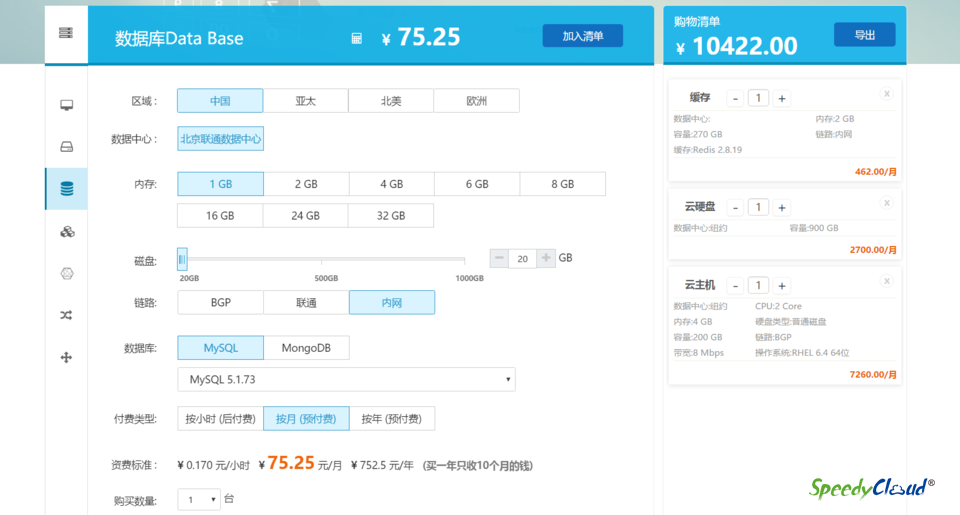Increase 云硬盘 quantity with plus
The image size is (960, 515).
coord(782,208)
